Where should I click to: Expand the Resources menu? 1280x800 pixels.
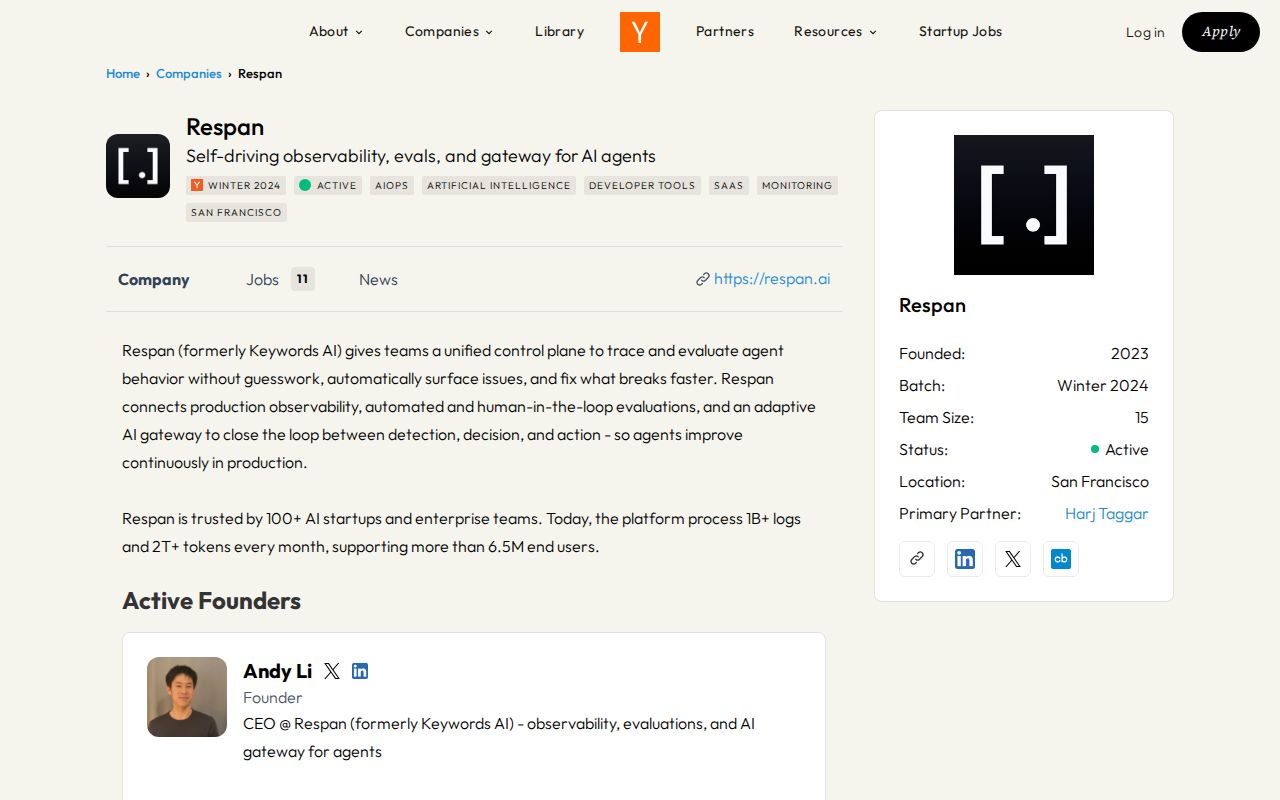pos(835,32)
